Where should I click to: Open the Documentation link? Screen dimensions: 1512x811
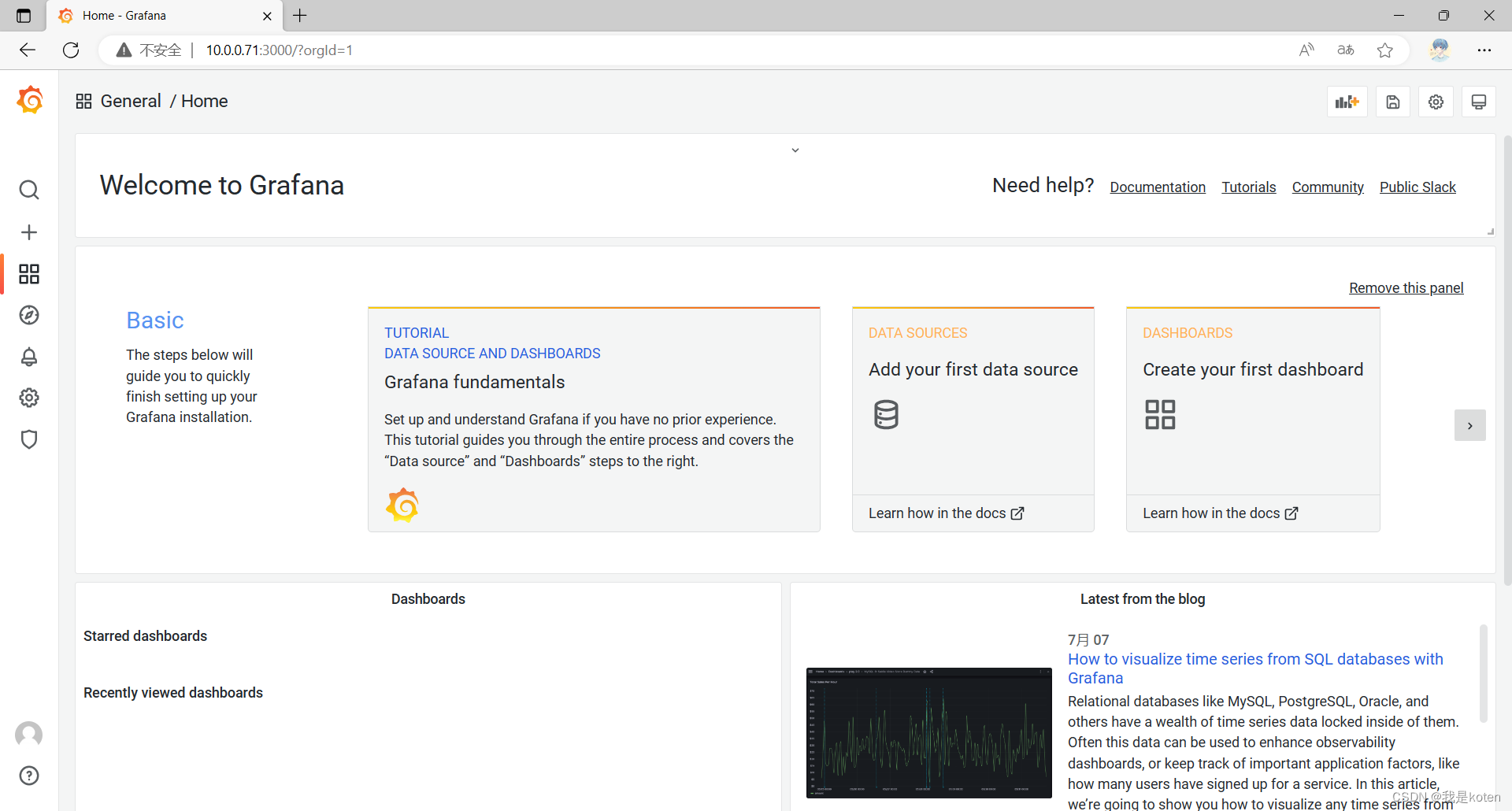[1158, 187]
